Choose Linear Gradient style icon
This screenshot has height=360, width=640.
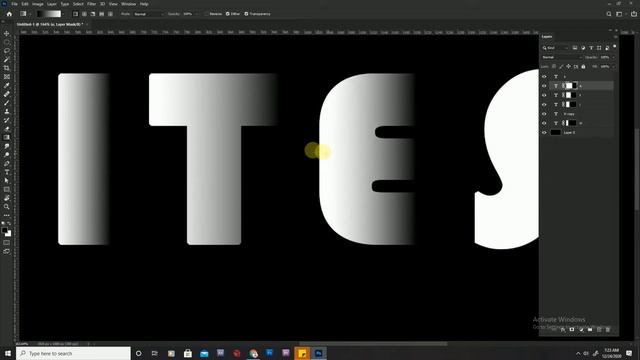[x=75, y=14]
